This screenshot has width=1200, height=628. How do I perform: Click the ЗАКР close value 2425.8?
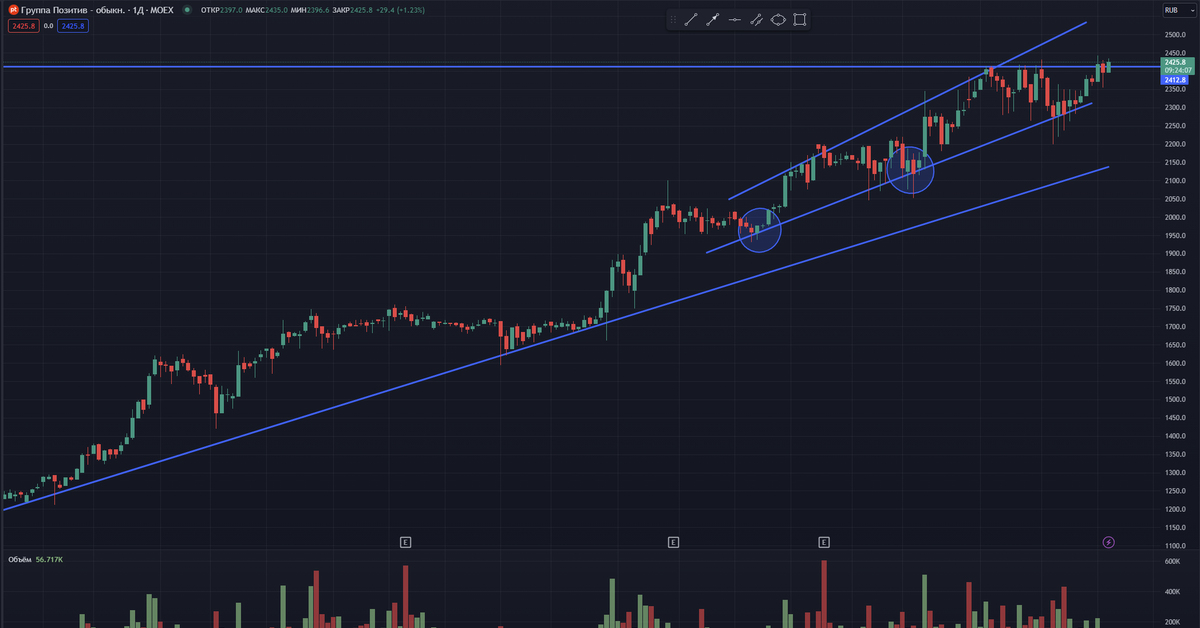pos(361,10)
